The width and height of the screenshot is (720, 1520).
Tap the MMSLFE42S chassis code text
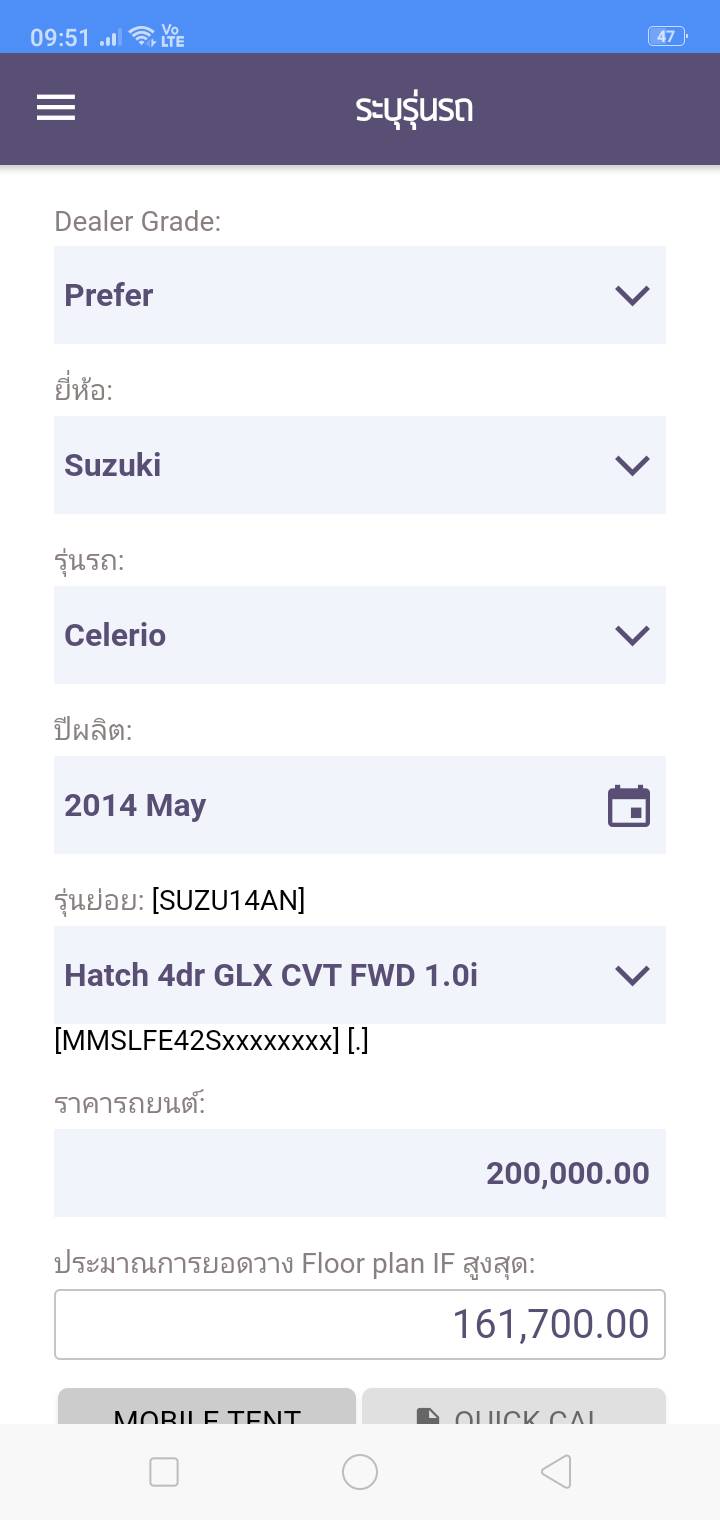pyautogui.click(x=197, y=1041)
